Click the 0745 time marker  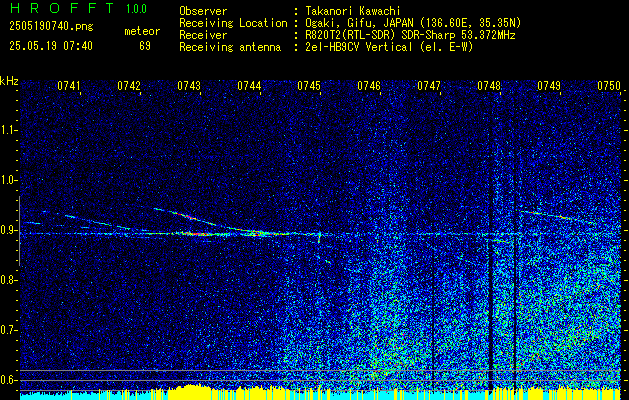309,86
